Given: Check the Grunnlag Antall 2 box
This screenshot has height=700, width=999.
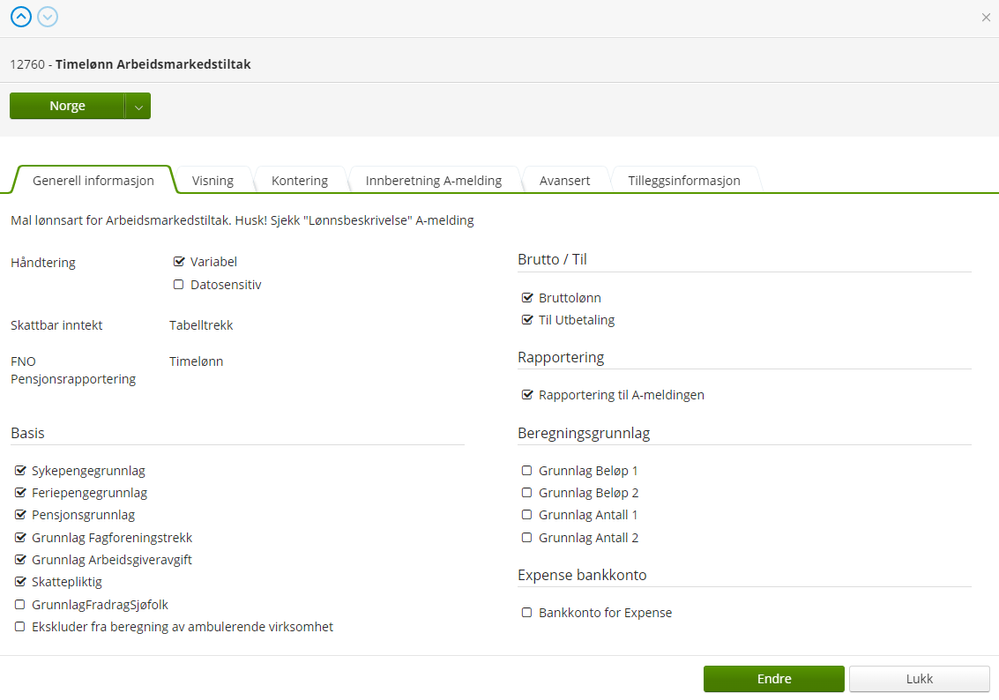Looking at the screenshot, I should pyautogui.click(x=527, y=538).
